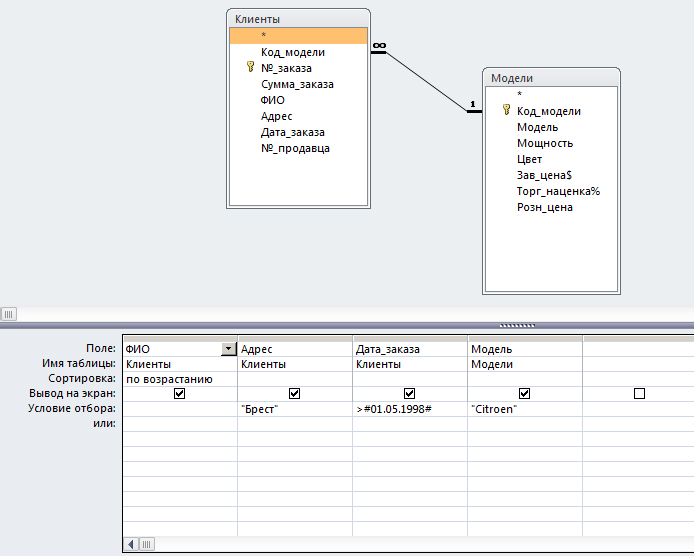Select the ФИО column selector bar
The image size is (694, 556).
[x=180, y=339]
